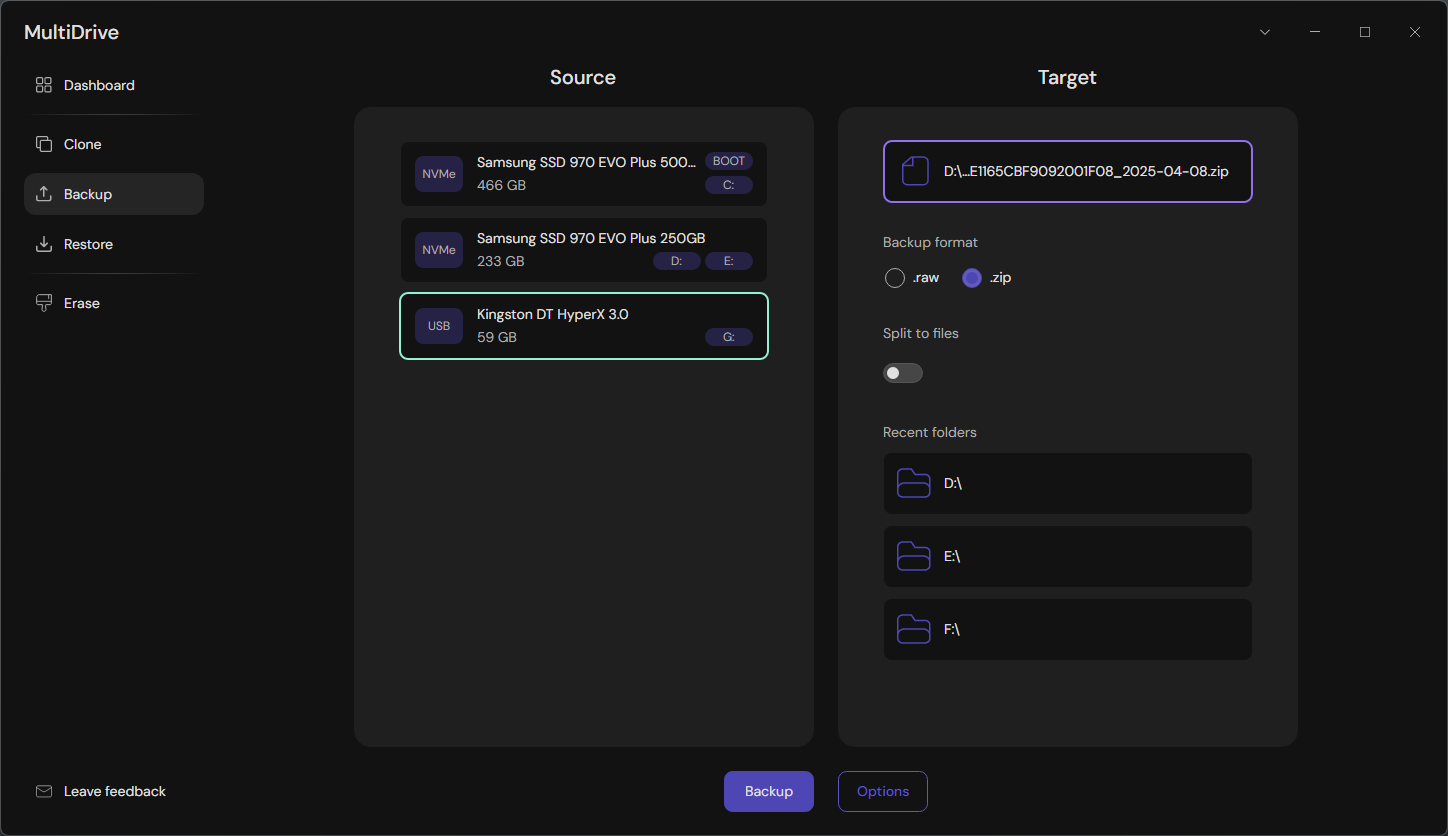Click the Clone icon in sidebar
The height and width of the screenshot is (836, 1448).
pos(43,143)
